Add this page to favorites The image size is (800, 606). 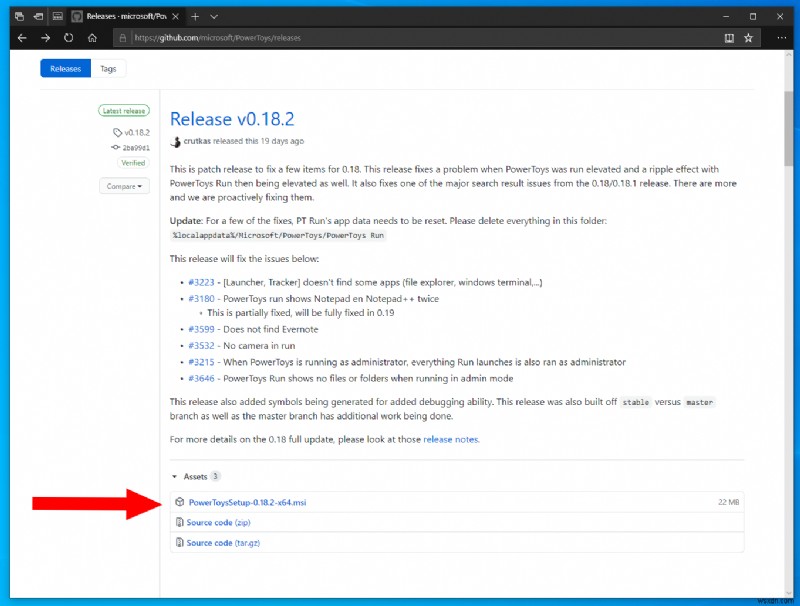pos(748,38)
